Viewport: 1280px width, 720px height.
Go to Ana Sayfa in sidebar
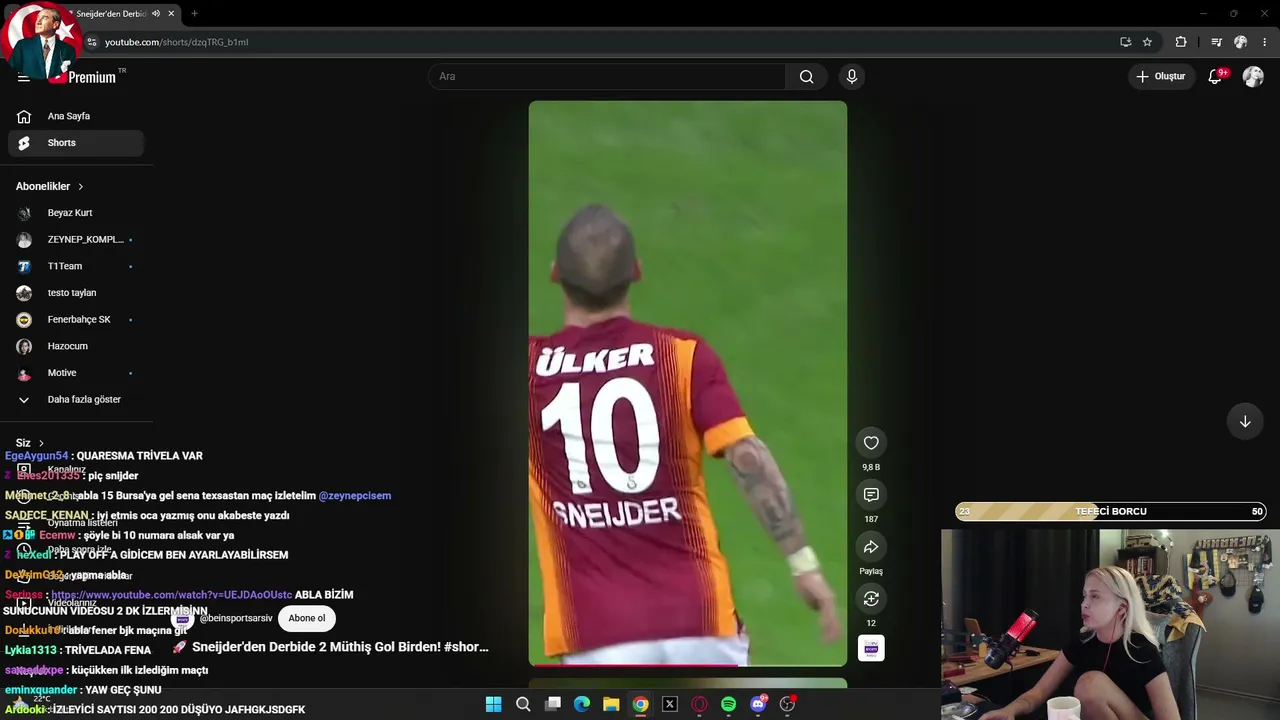point(76,116)
